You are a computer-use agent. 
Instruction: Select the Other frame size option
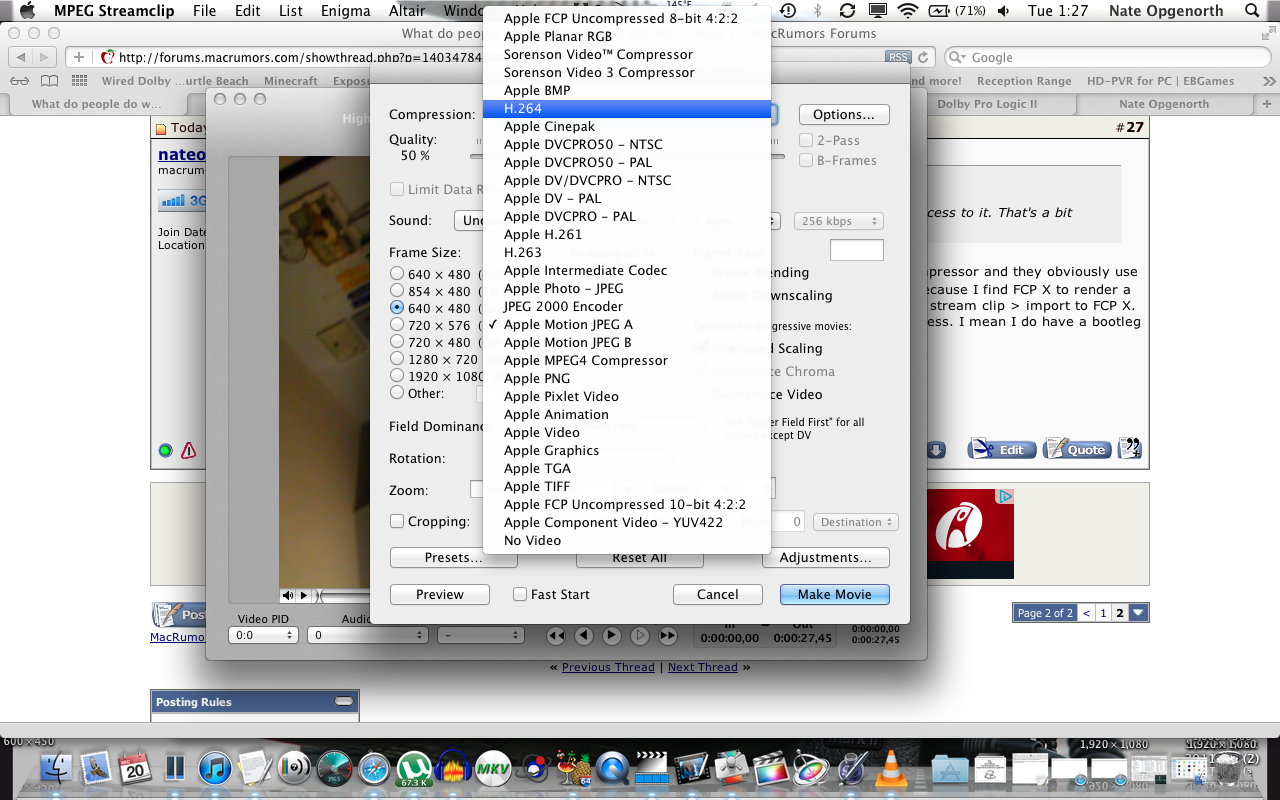397,393
